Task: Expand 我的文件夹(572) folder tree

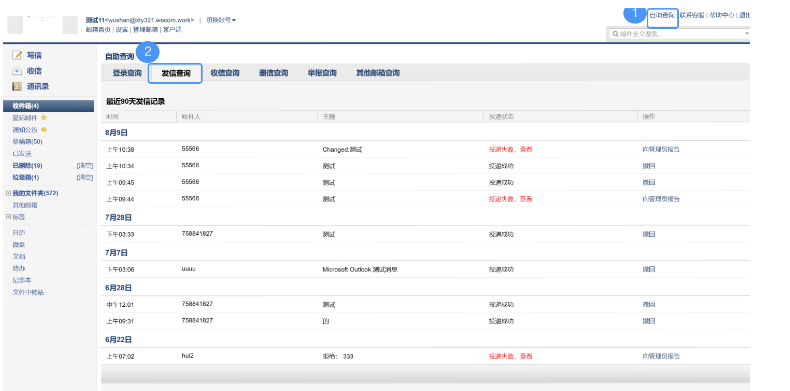Action: pyautogui.click(x=8, y=193)
